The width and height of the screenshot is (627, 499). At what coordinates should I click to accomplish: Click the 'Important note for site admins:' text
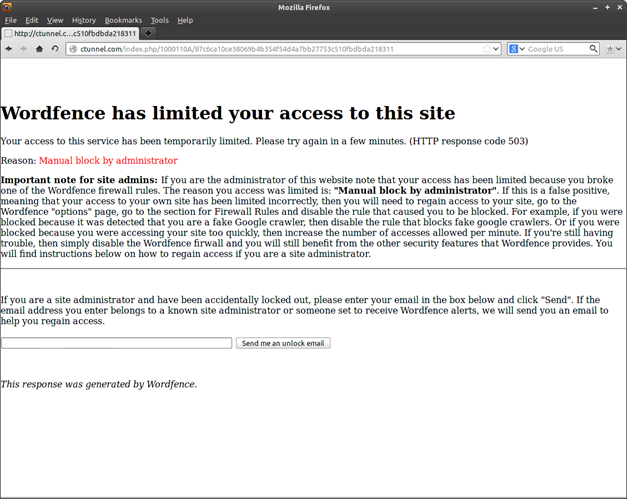click(x=79, y=180)
